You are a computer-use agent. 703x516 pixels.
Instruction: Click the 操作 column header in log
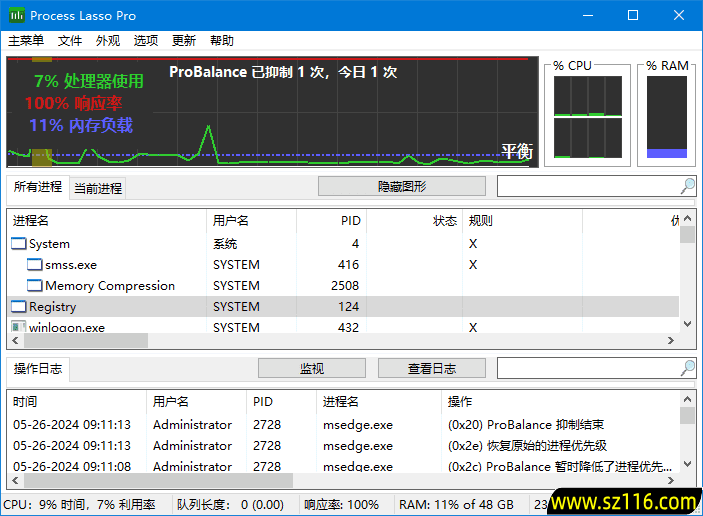point(560,402)
